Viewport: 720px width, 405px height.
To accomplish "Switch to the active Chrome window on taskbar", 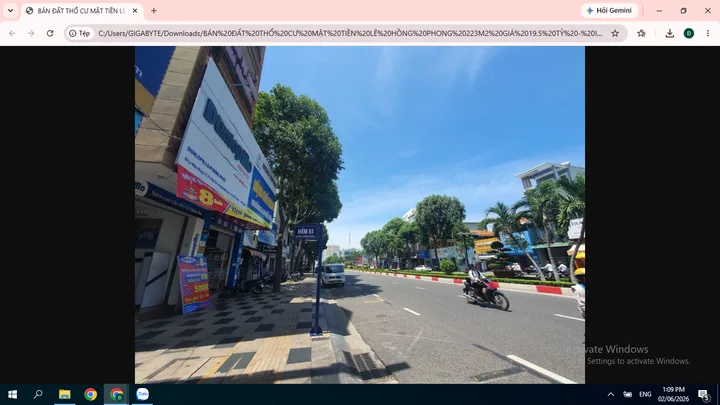I will coord(117,394).
